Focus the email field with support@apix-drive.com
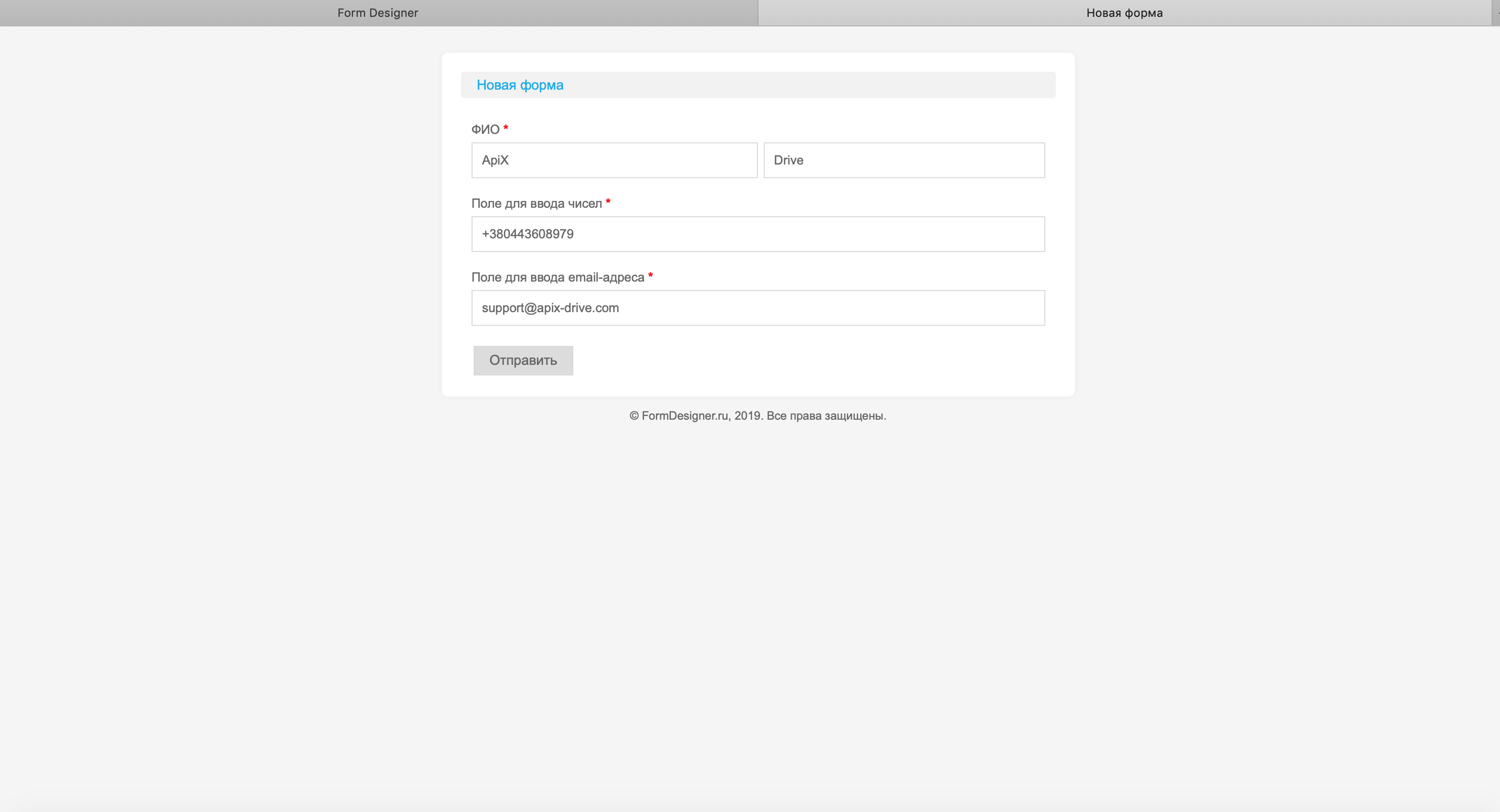The image size is (1500, 812). [758, 308]
